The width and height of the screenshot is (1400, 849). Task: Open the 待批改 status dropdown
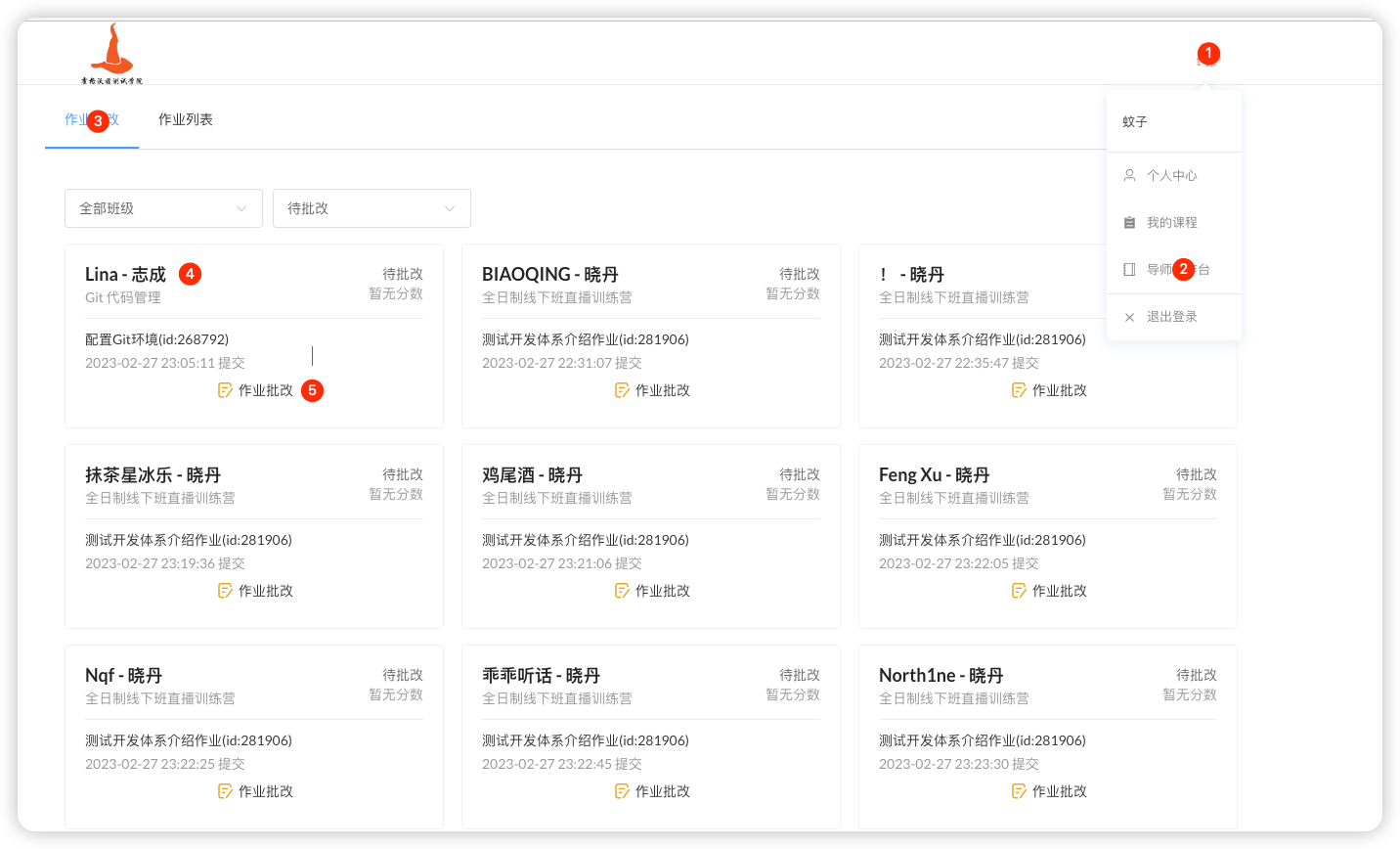pos(372,208)
